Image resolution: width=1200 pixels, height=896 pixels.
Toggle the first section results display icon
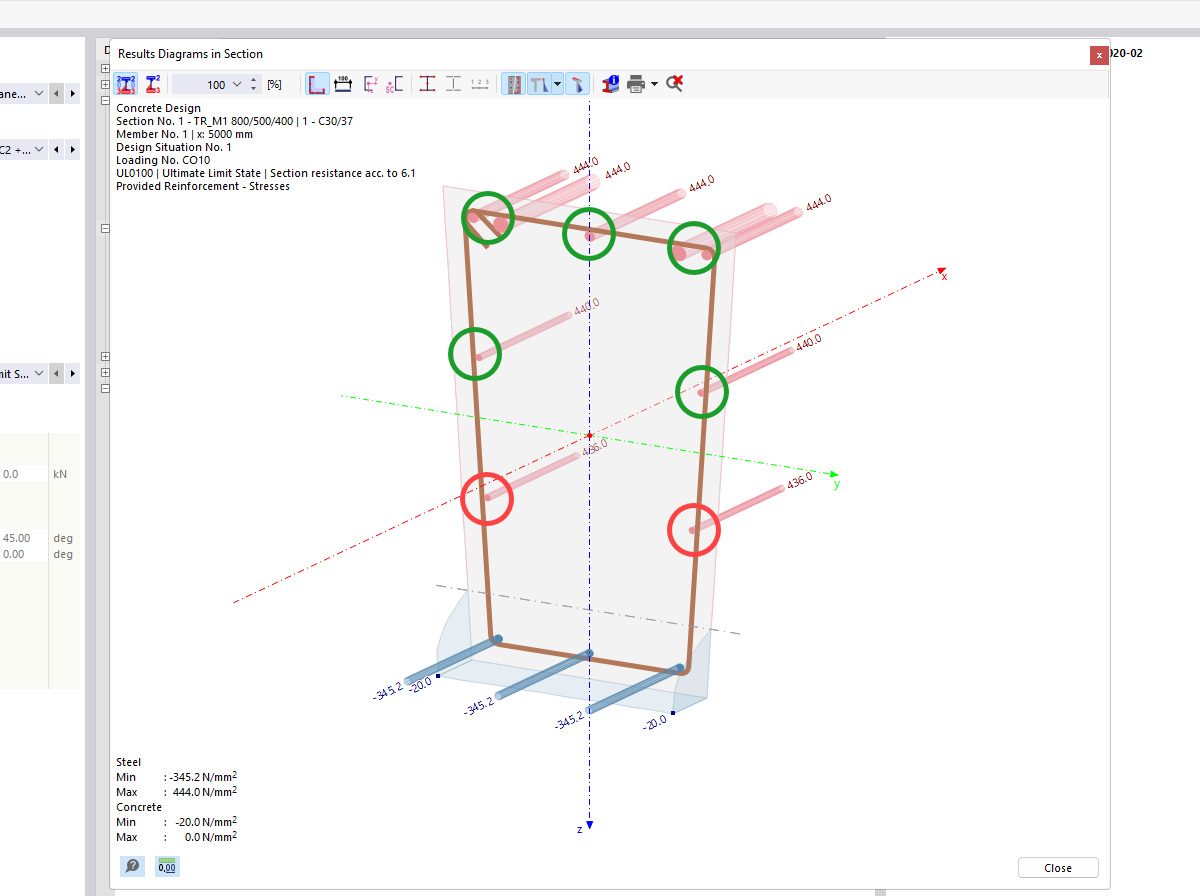coord(126,84)
